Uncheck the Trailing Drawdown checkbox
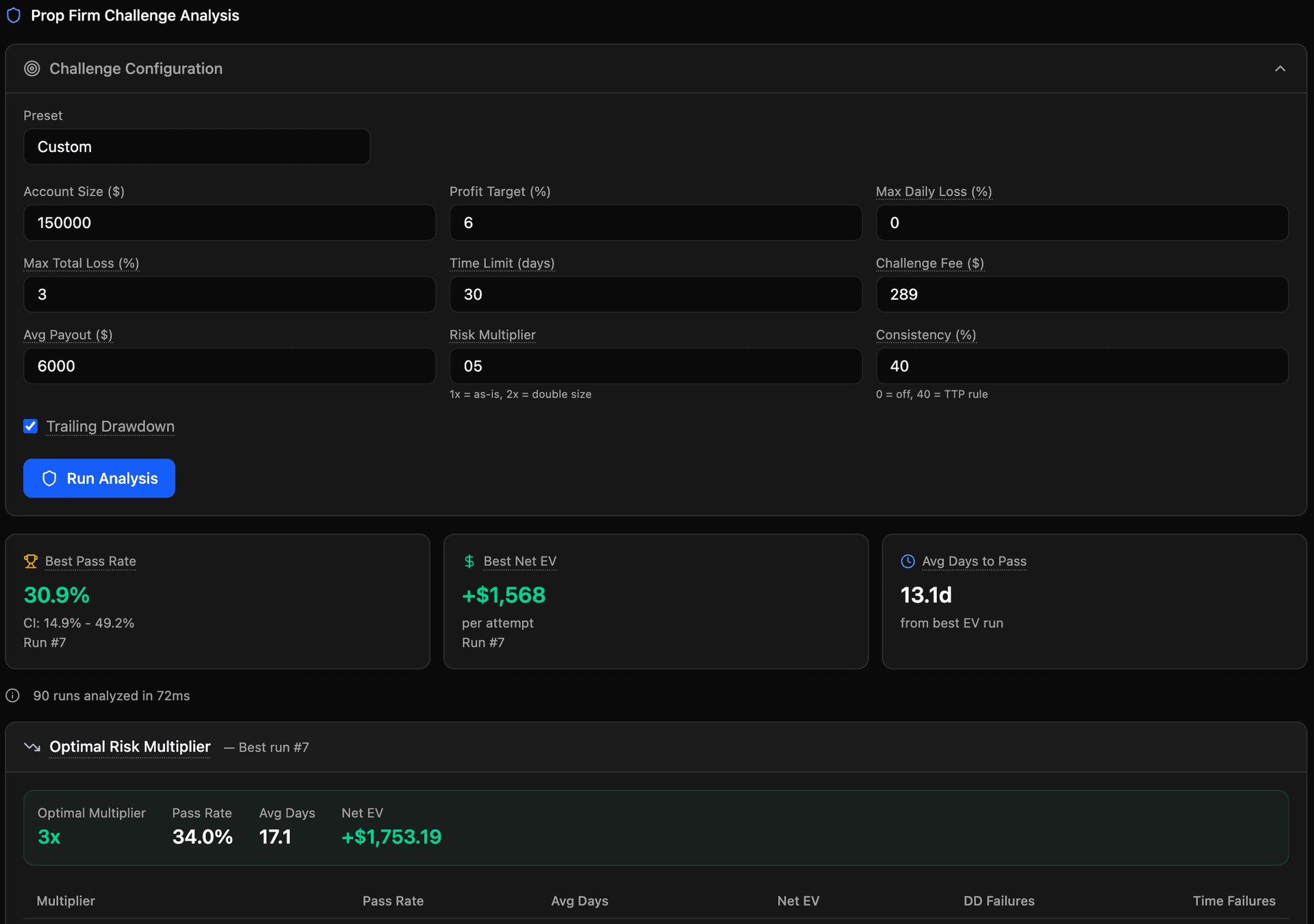The width and height of the screenshot is (1314, 924). (31, 426)
